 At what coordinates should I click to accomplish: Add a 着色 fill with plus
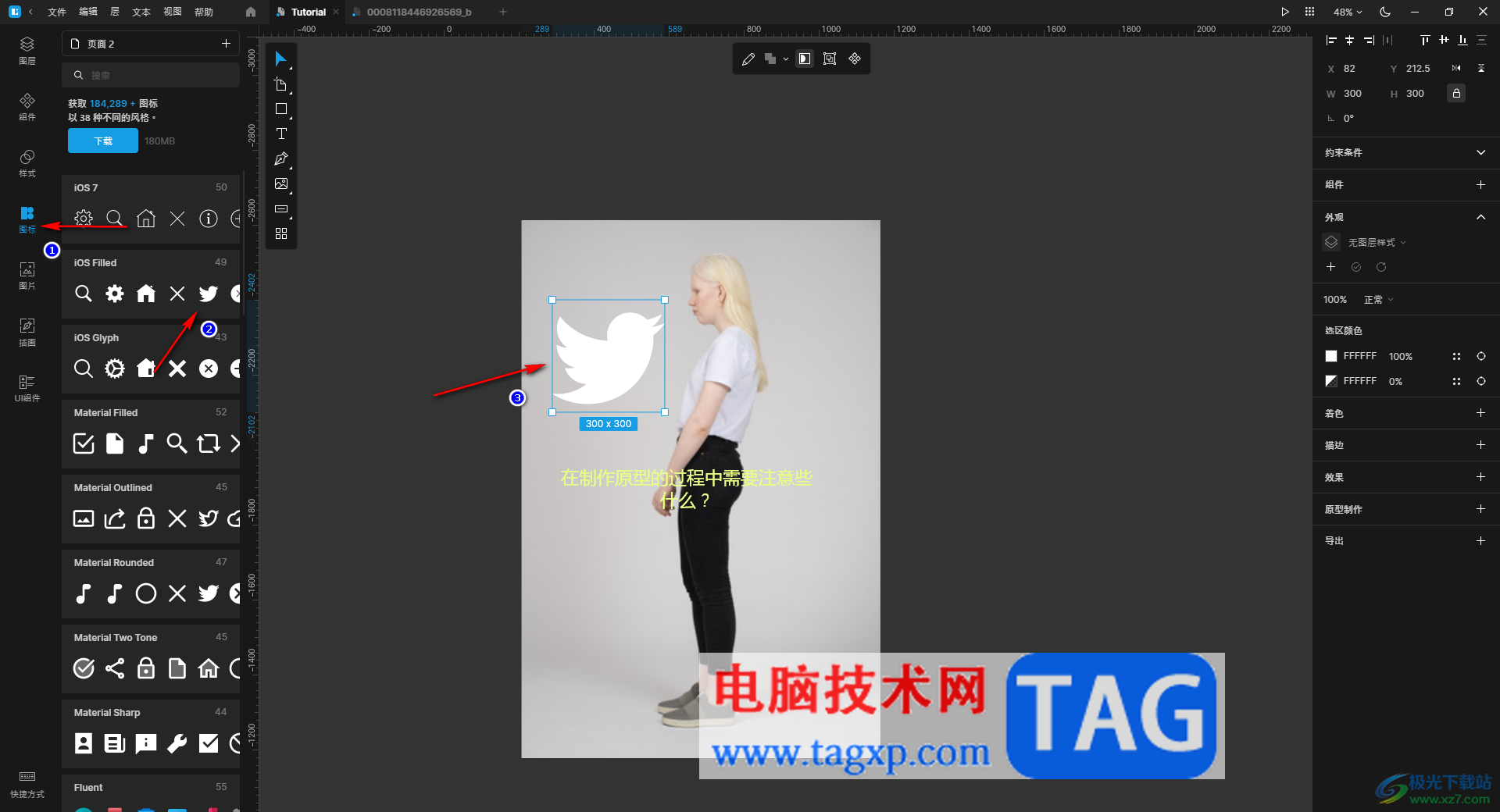point(1480,413)
